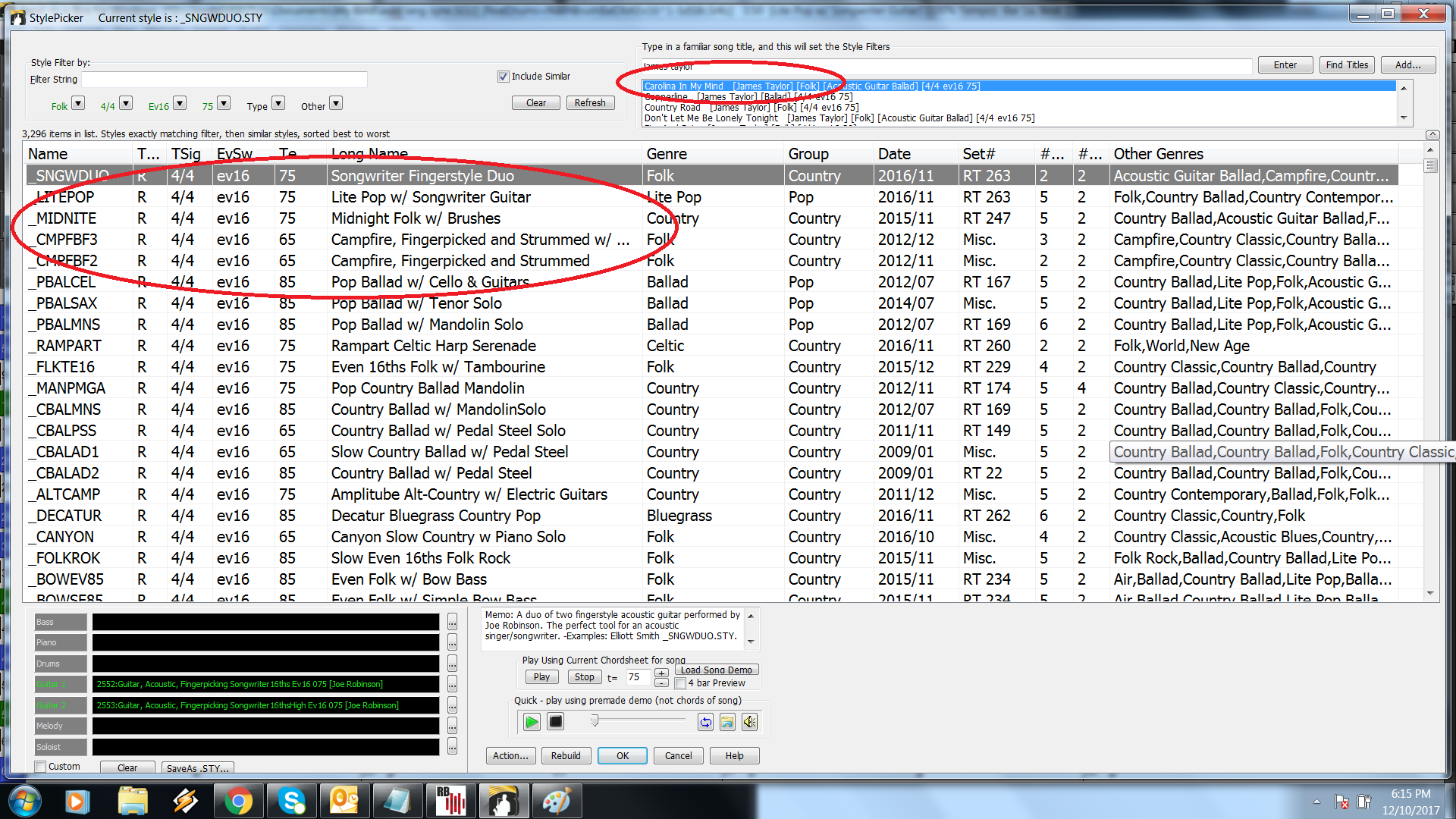Select the _RAMPART Celtic Harp Serenade row
The height and width of the screenshot is (819, 1456).
click(712, 346)
